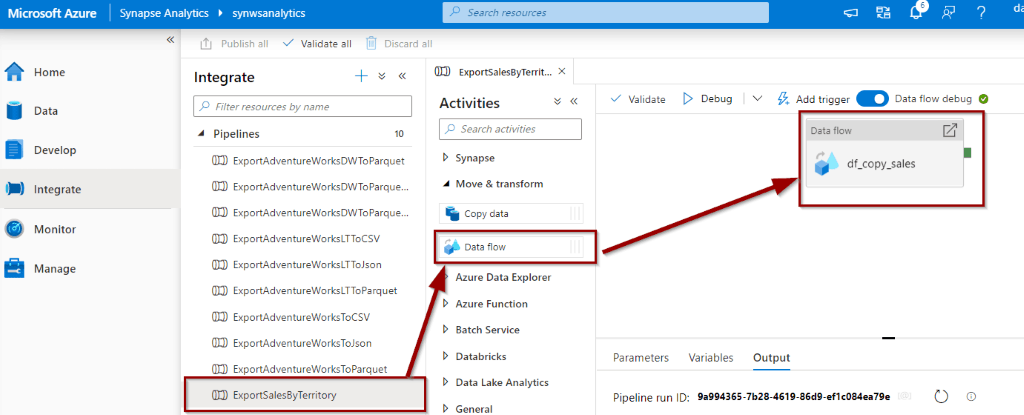Click the Data flow activity icon
Screen dimensions: 1024x415
point(452,247)
